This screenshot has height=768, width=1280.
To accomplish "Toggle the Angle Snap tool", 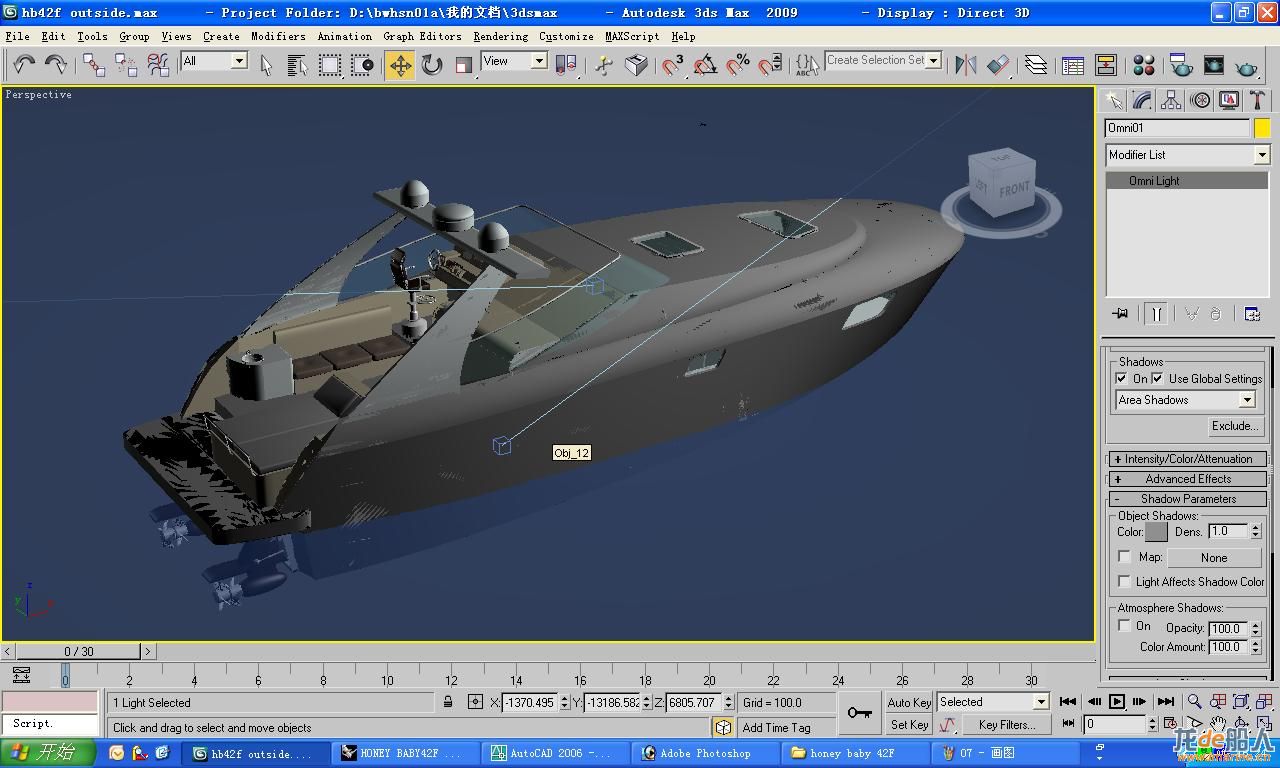I will point(705,65).
